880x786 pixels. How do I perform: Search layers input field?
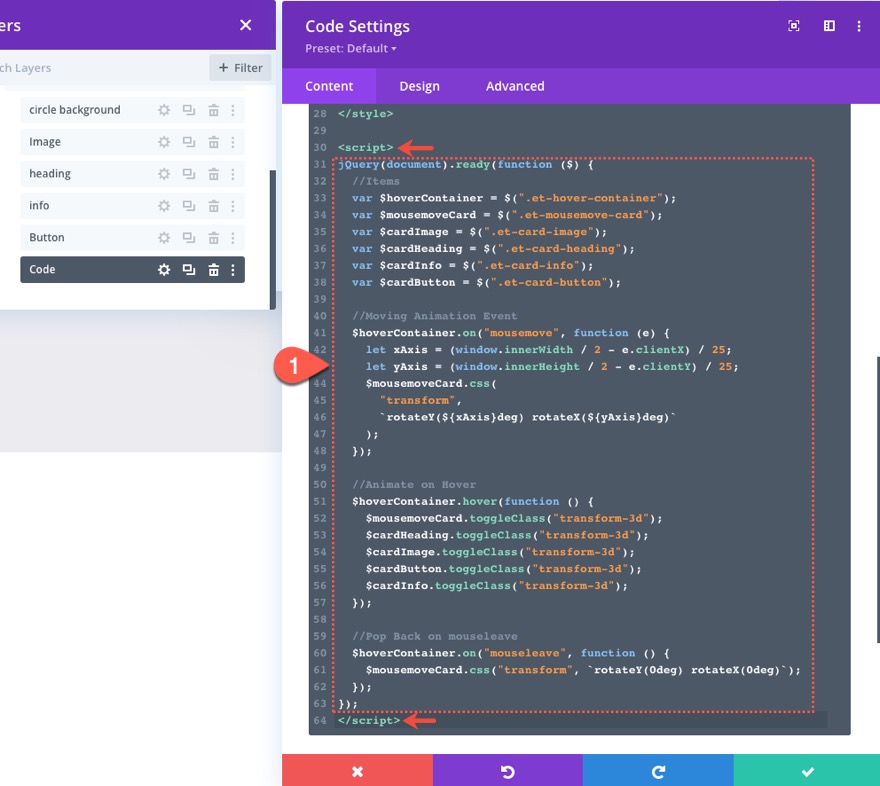tap(101, 68)
